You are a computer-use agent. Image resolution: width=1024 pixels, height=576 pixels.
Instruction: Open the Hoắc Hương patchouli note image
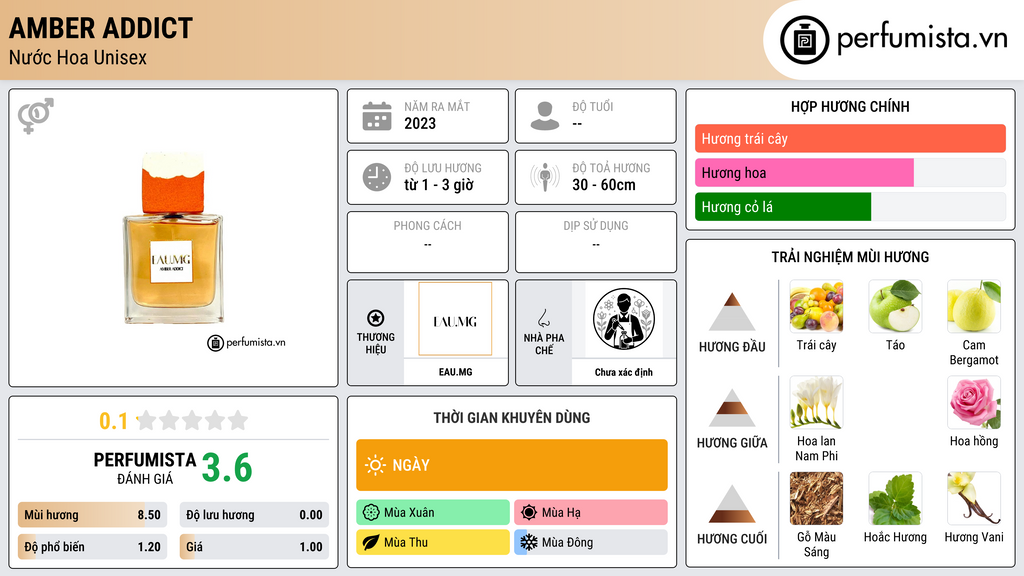coord(895,498)
